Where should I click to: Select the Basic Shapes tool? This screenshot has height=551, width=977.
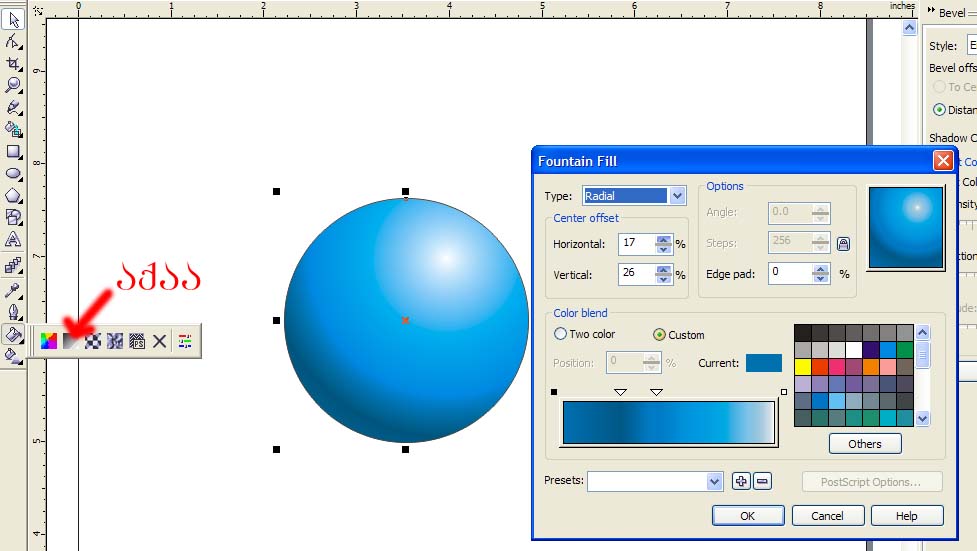pos(13,218)
